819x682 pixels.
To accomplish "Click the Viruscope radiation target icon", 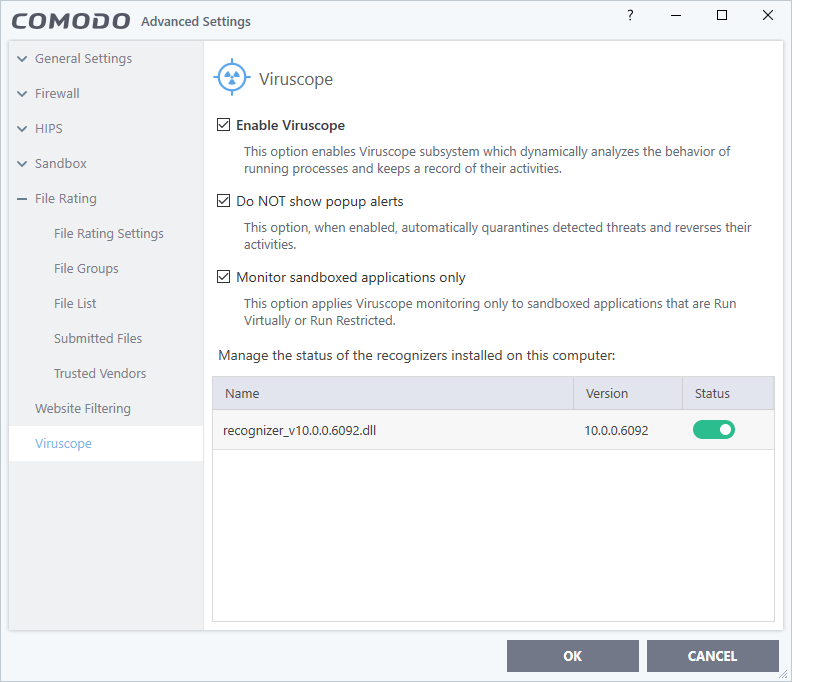I will click(x=232, y=78).
